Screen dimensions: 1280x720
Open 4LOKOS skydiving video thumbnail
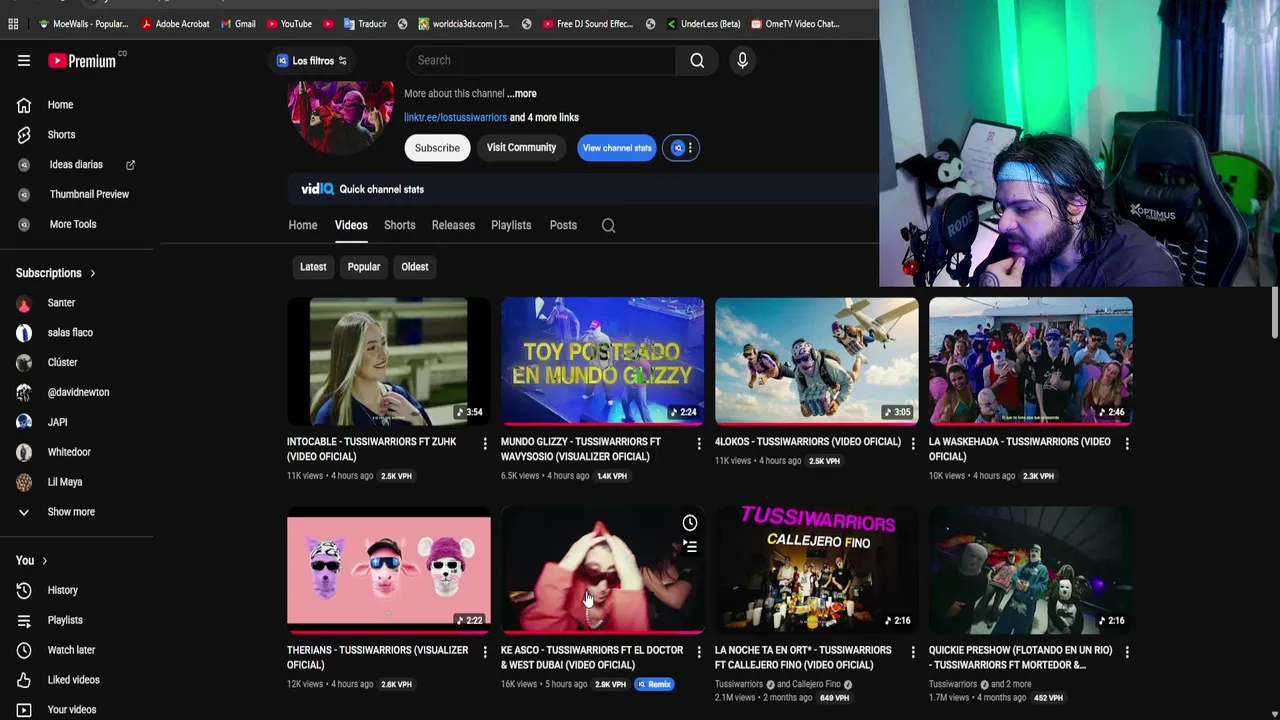pyautogui.click(x=816, y=361)
